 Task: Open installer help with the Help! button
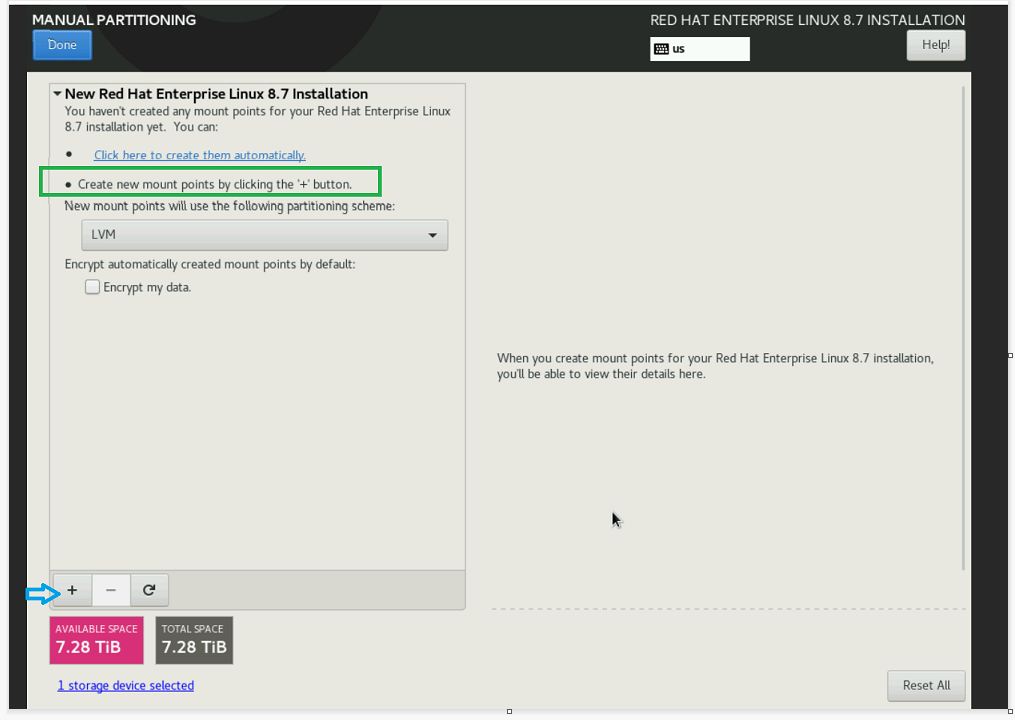(935, 44)
